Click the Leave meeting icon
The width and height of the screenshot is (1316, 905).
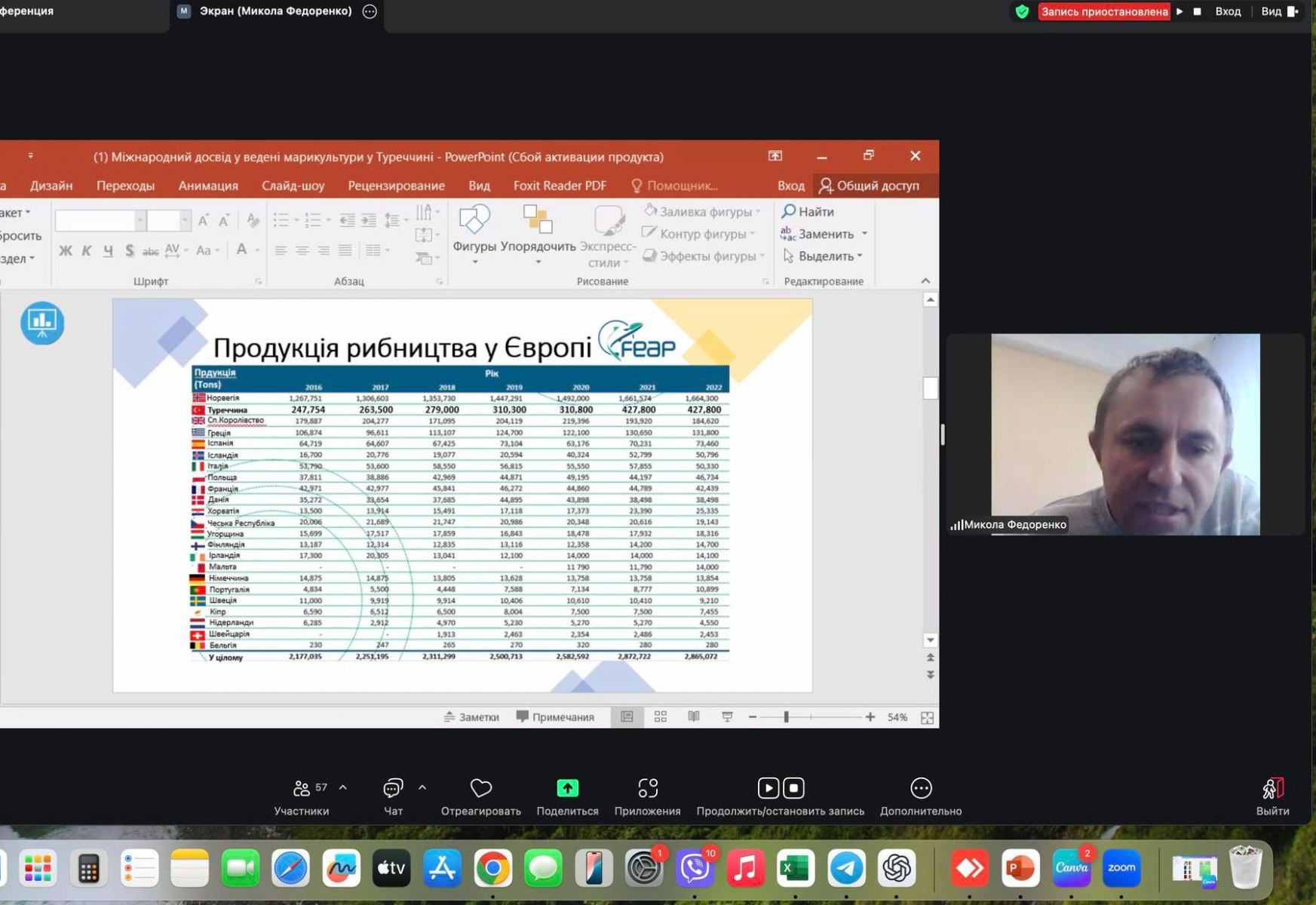click(1272, 789)
